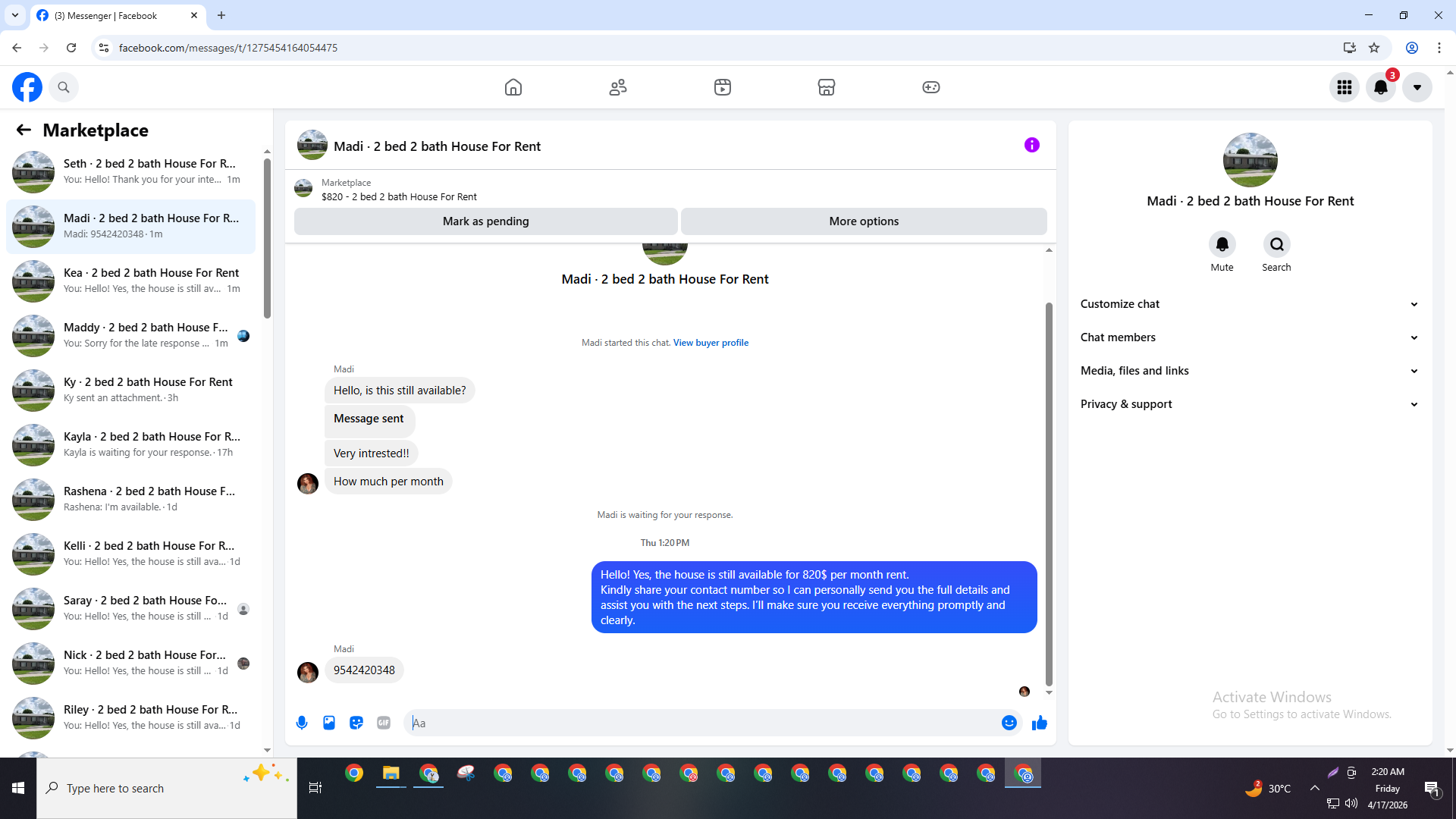Image resolution: width=1456 pixels, height=819 pixels.
Task: Send a thumbs-up like
Action: (x=1040, y=723)
